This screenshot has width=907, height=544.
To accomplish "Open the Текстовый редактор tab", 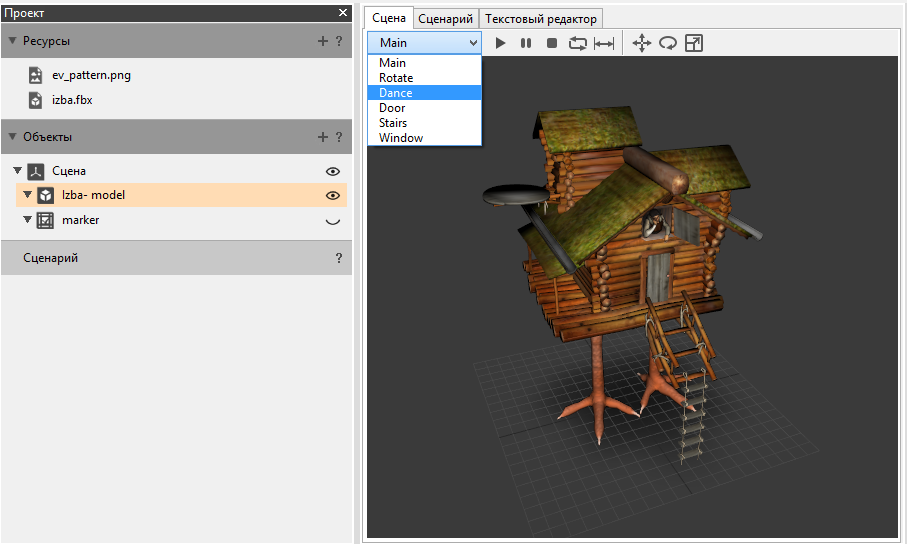I will click(541, 18).
